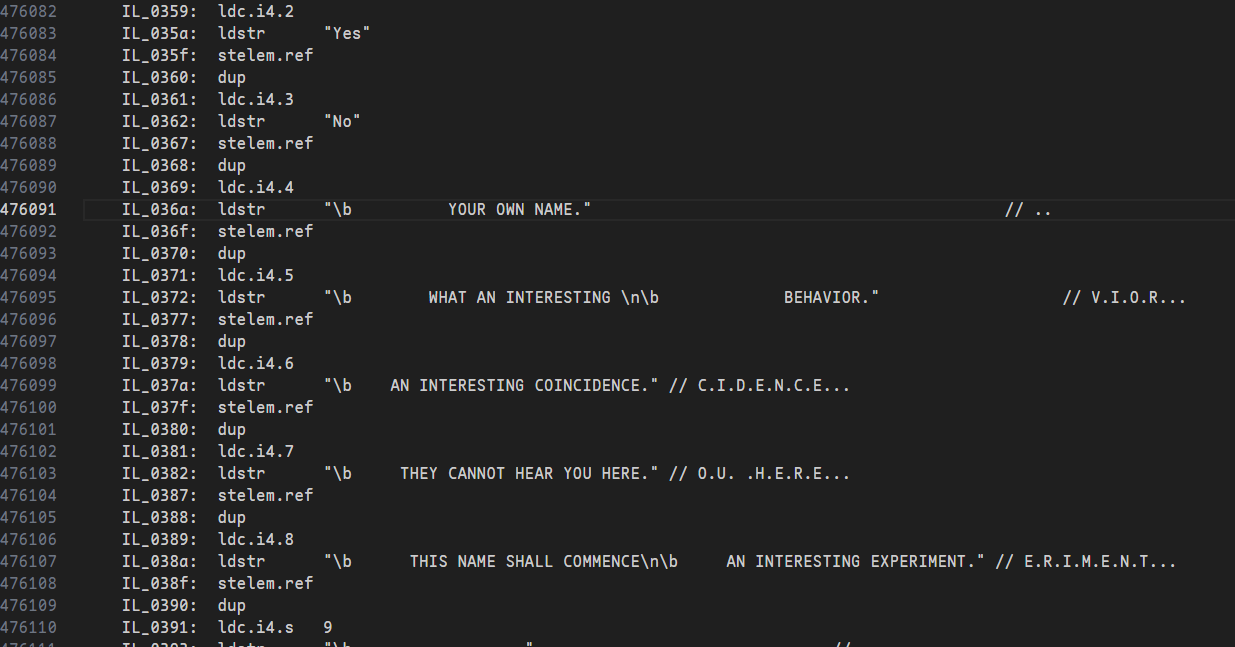Click the text "THIS NAME SHALL COMMENCE"

(524, 562)
